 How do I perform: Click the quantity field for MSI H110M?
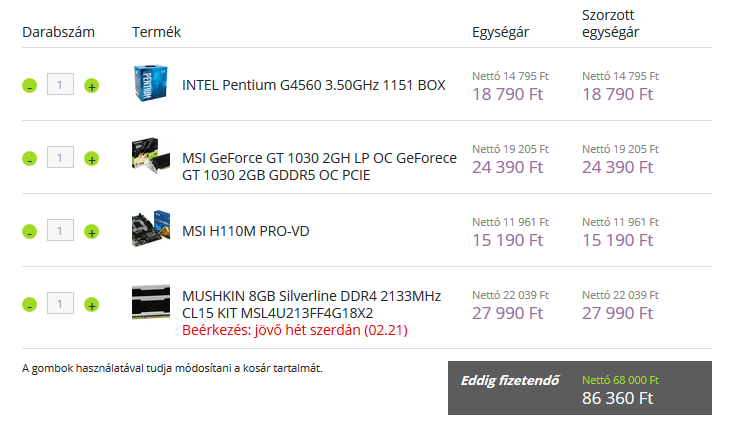(x=60, y=230)
